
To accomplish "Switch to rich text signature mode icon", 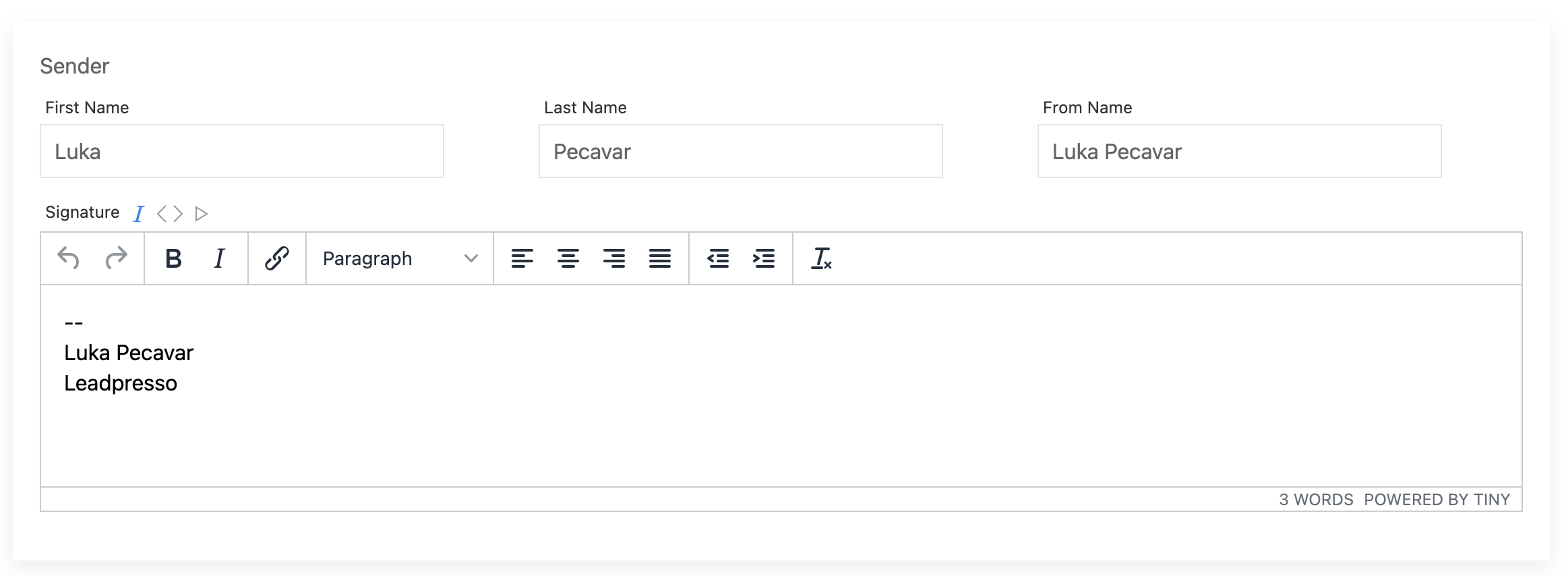I will [139, 214].
